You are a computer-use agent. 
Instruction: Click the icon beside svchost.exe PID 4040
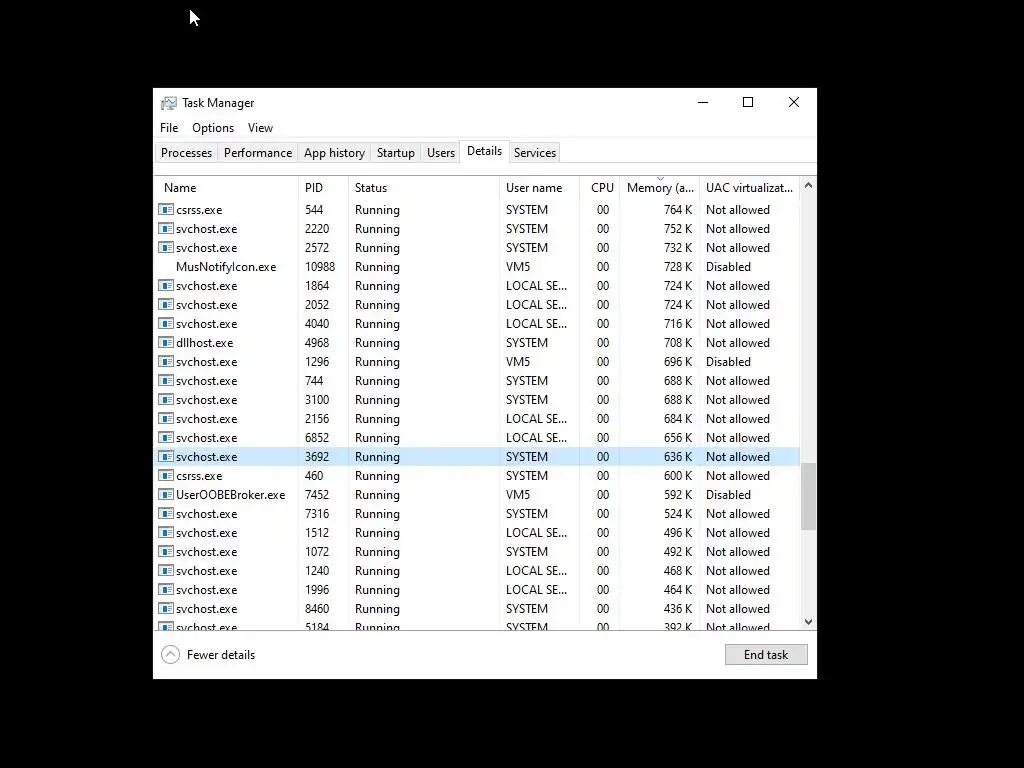[x=166, y=323]
